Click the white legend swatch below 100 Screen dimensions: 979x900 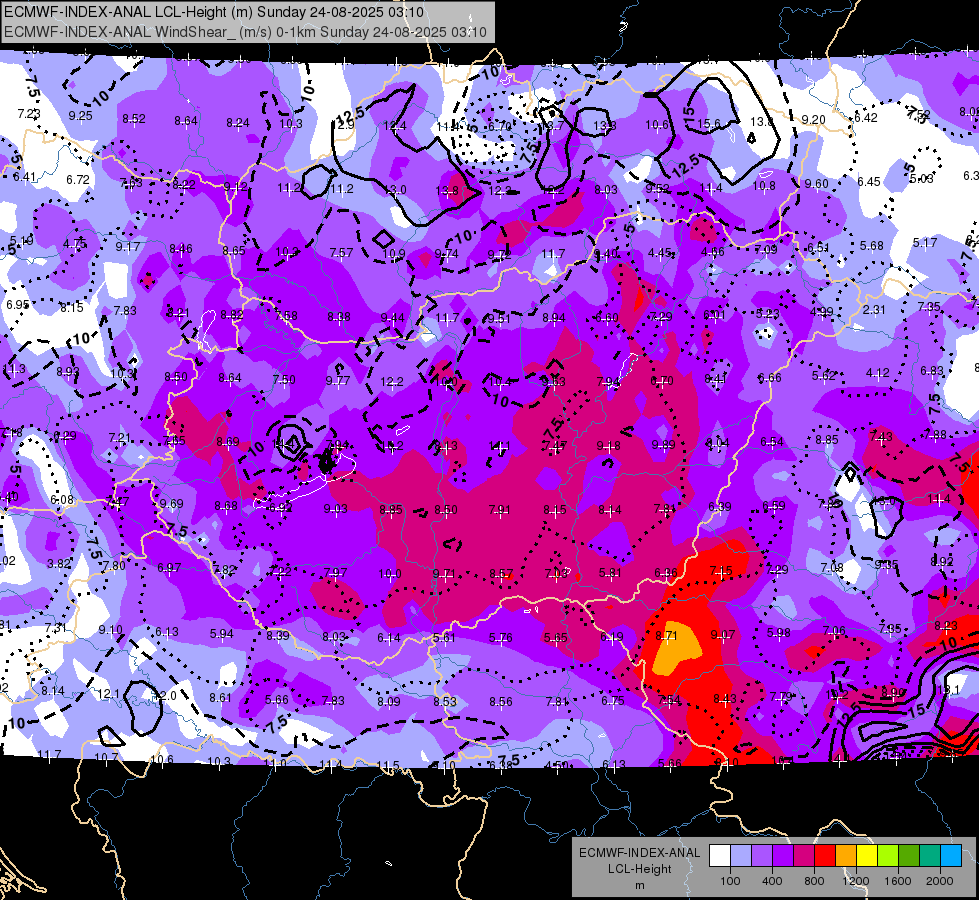coord(720,856)
